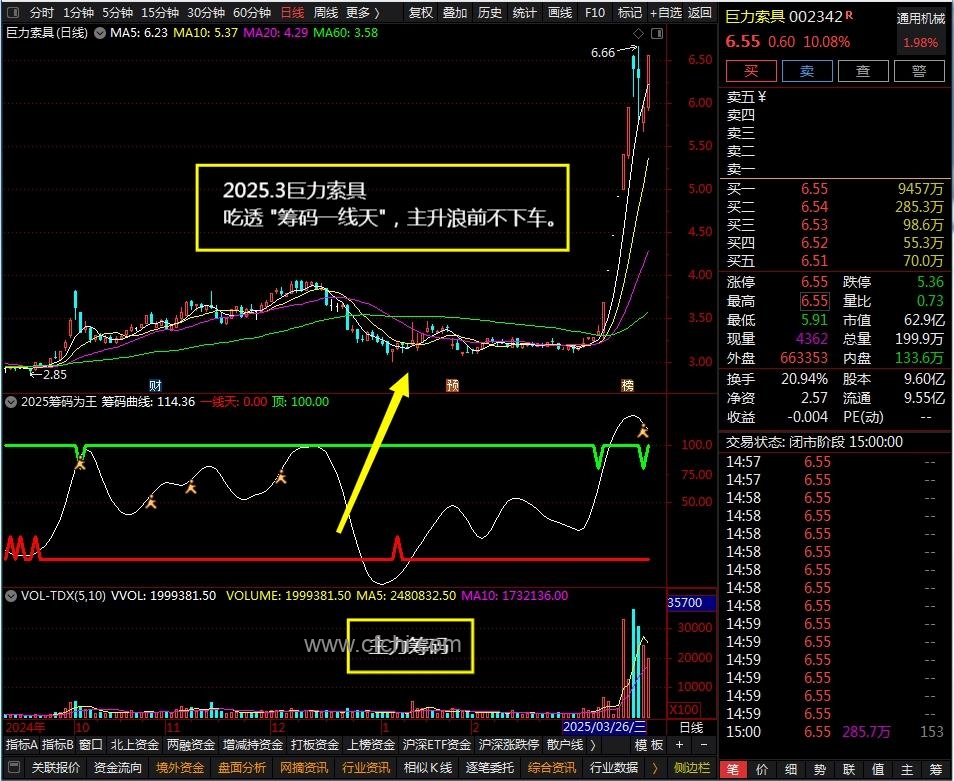Click the 复权 adjustment button

(x=420, y=13)
